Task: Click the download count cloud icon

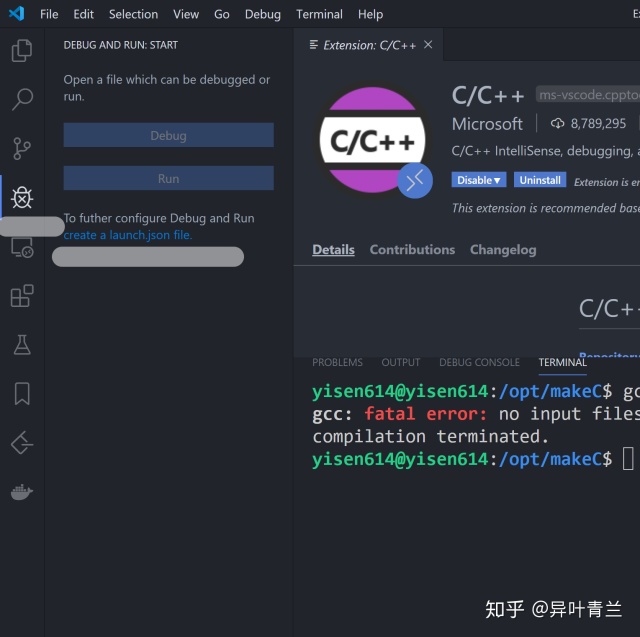Action: click(557, 123)
